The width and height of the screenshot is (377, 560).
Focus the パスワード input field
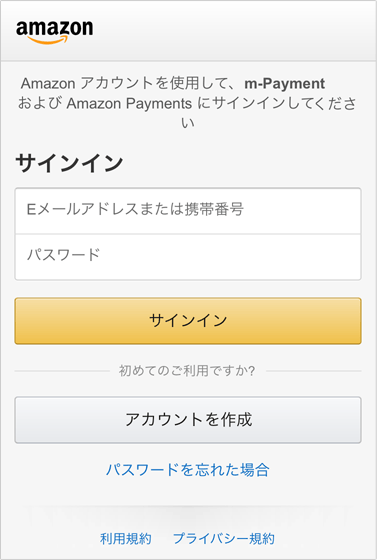188,257
